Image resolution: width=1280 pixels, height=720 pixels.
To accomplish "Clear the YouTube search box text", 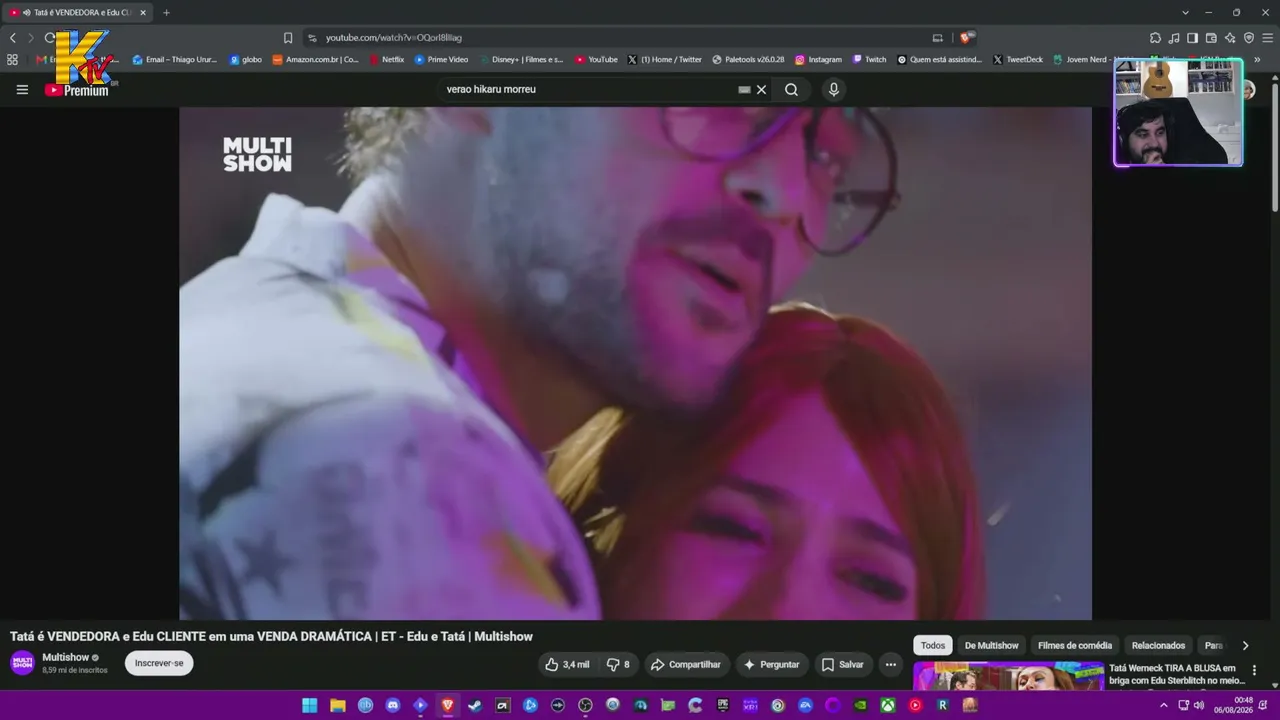I will click(x=761, y=89).
